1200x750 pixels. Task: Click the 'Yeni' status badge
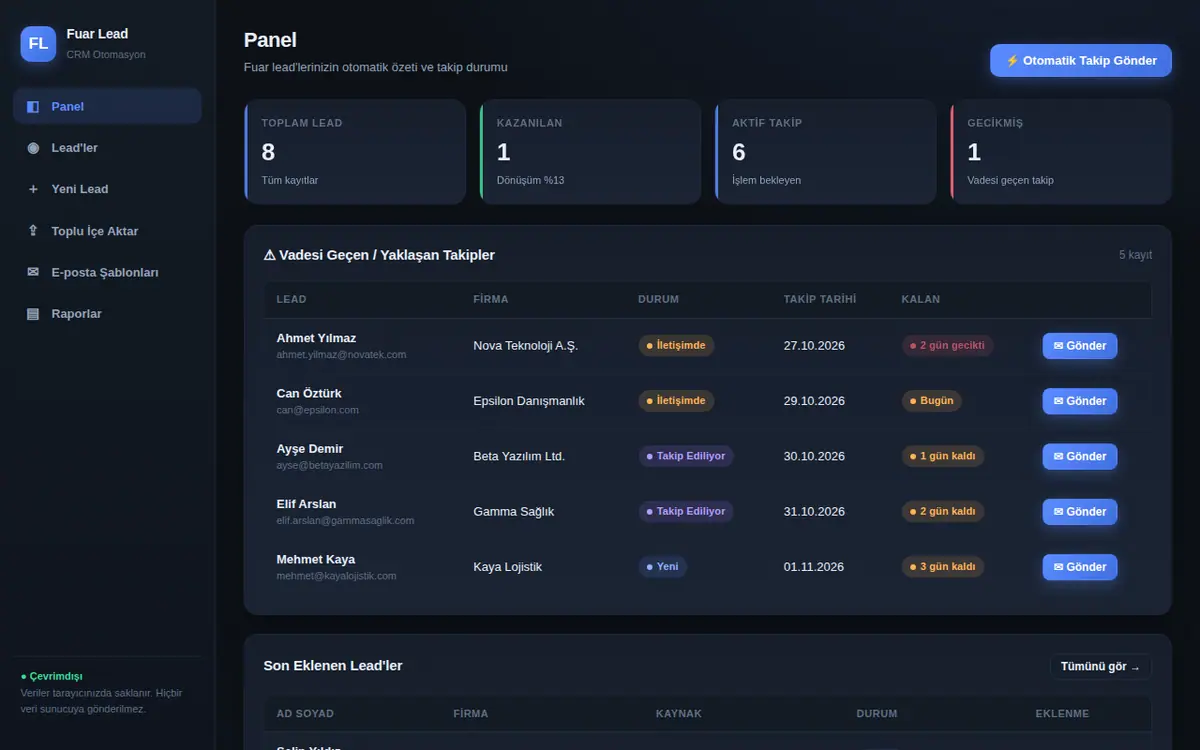coord(662,567)
